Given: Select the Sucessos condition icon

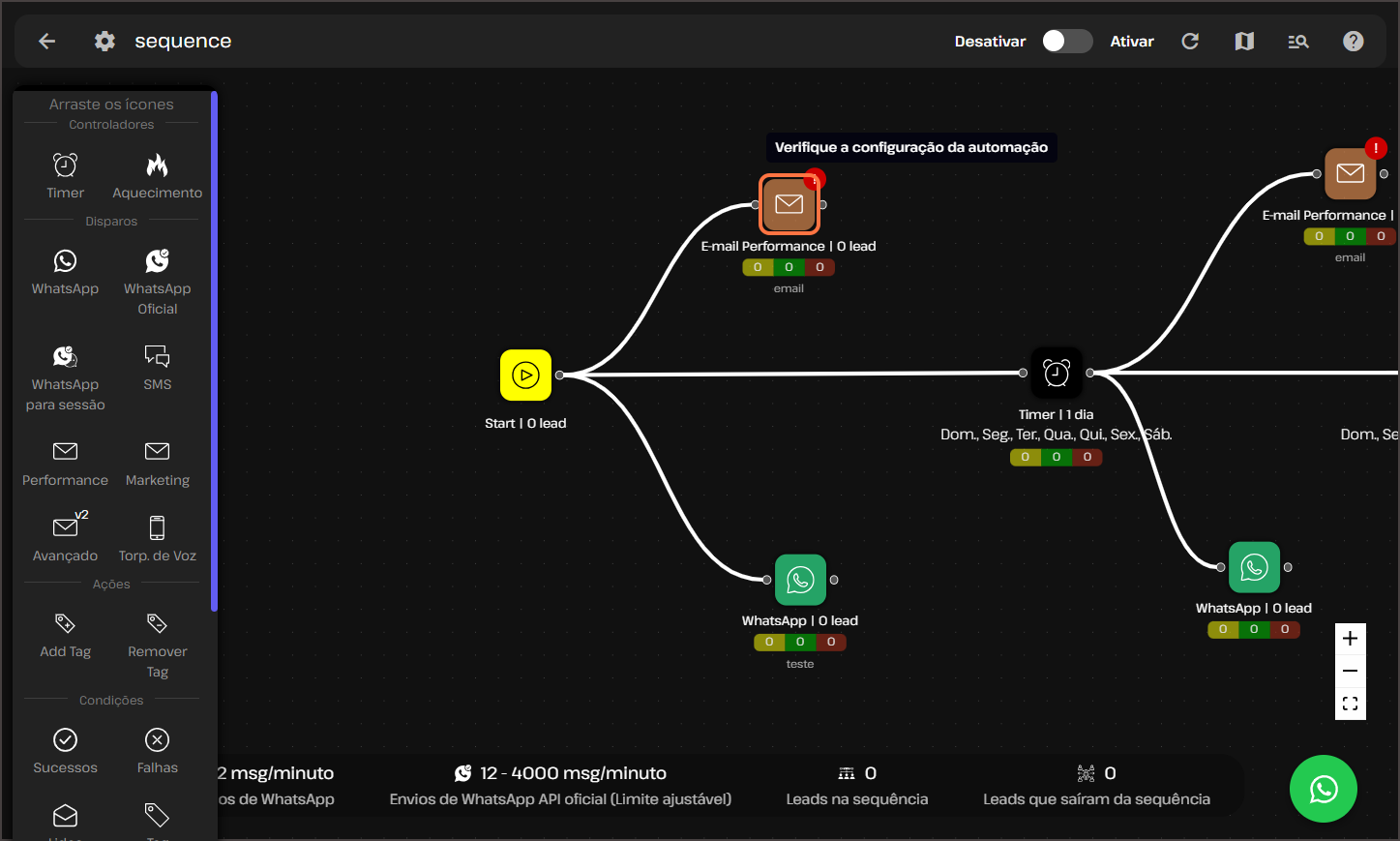Looking at the screenshot, I should (65, 739).
